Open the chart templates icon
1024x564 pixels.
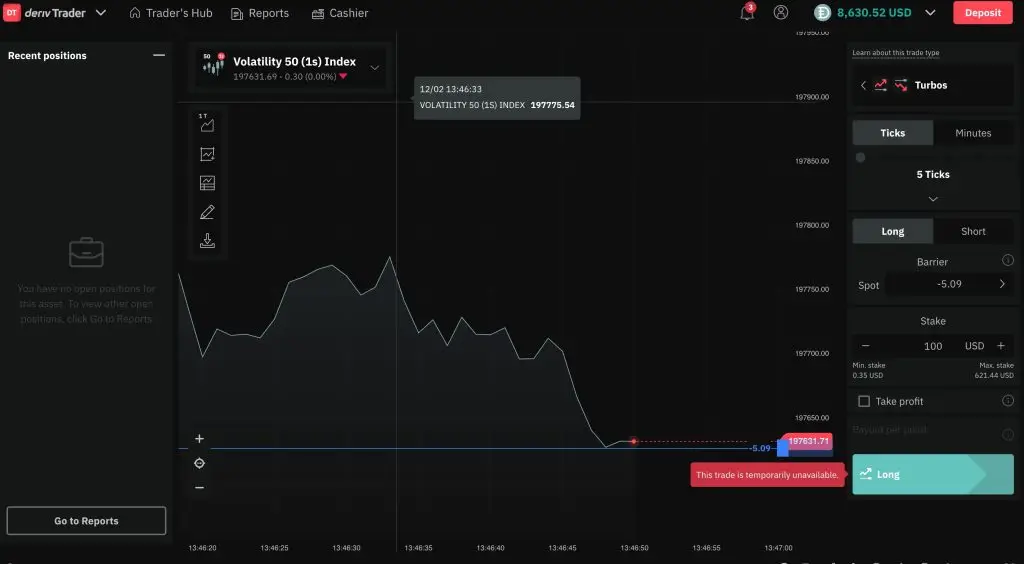tap(207, 183)
